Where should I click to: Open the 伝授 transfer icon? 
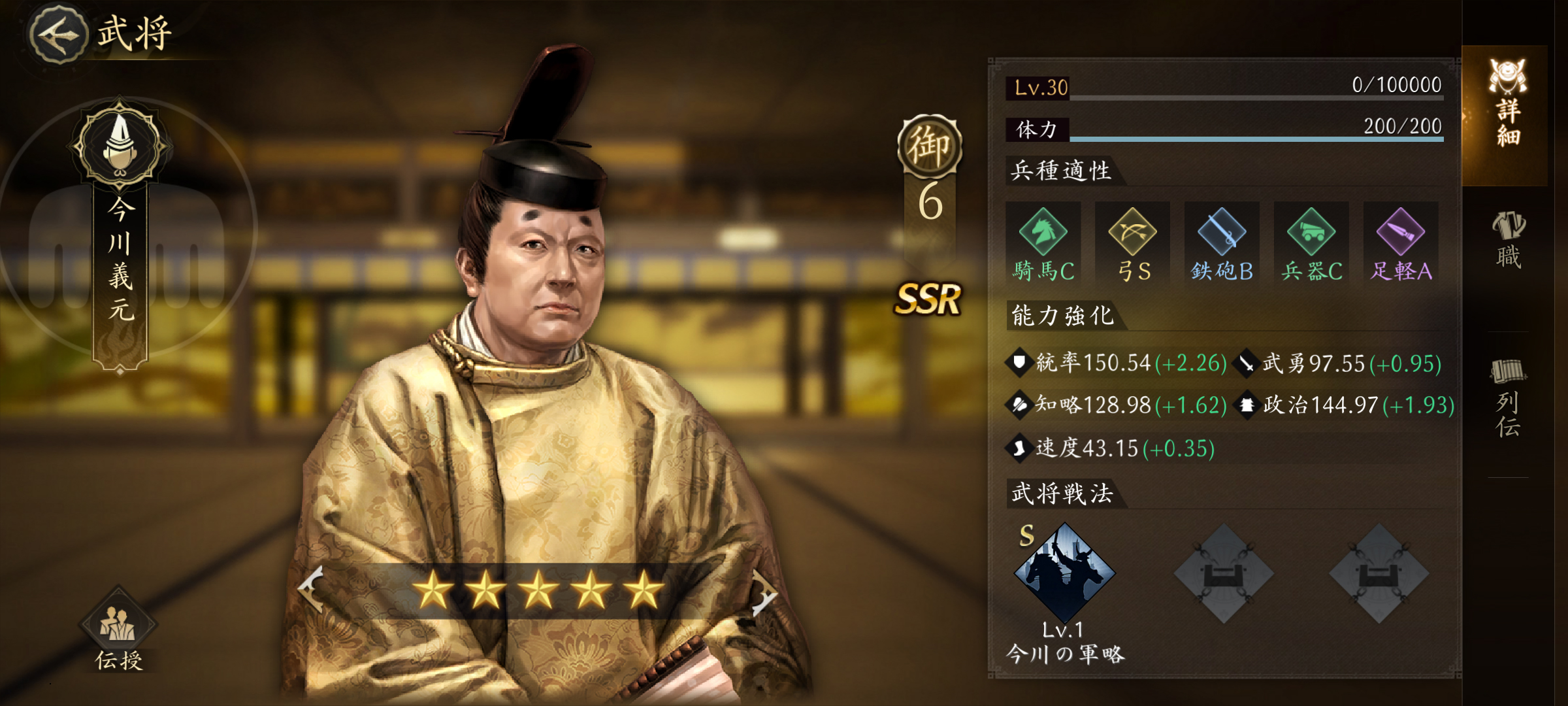point(118,630)
